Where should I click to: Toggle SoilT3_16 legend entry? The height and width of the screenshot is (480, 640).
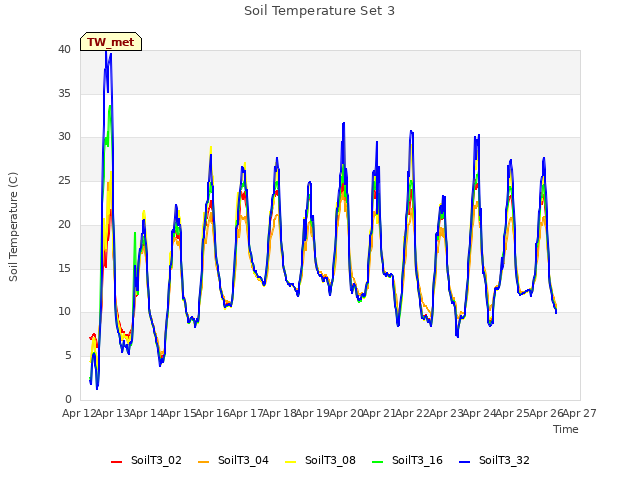coord(407,460)
